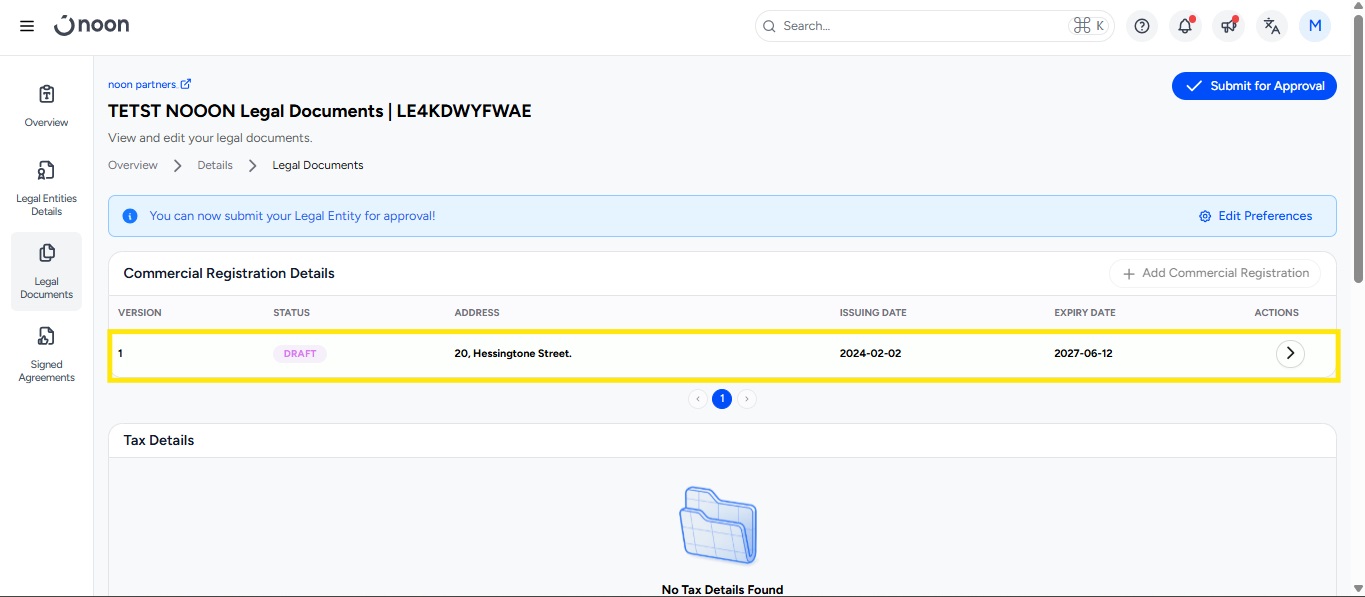Image resolution: width=1365 pixels, height=597 pixels.
Task: Open the notifications bell
Action: click(1185, 26)
